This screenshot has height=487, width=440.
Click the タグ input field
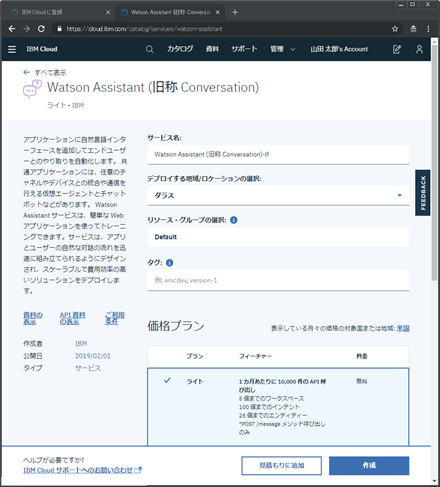click(x=278, y=280)
